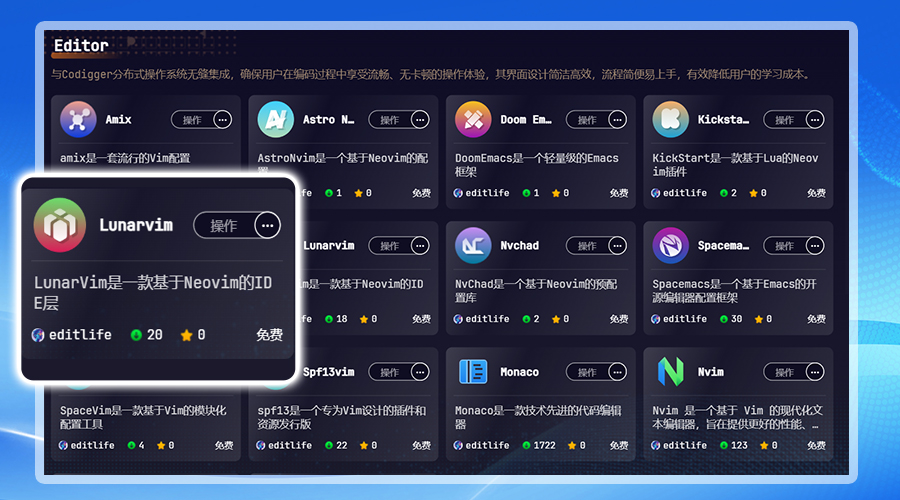The height and width of the screenshot is (500, 900).
Task: Open the ellipsis menu on Spacemacs card
Action: [815, 246]
